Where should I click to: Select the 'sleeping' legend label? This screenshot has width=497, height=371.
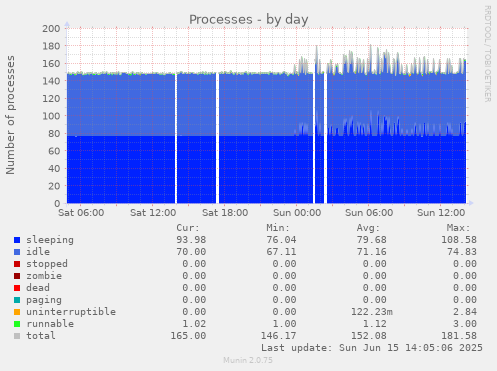click(x=50, y=240)
